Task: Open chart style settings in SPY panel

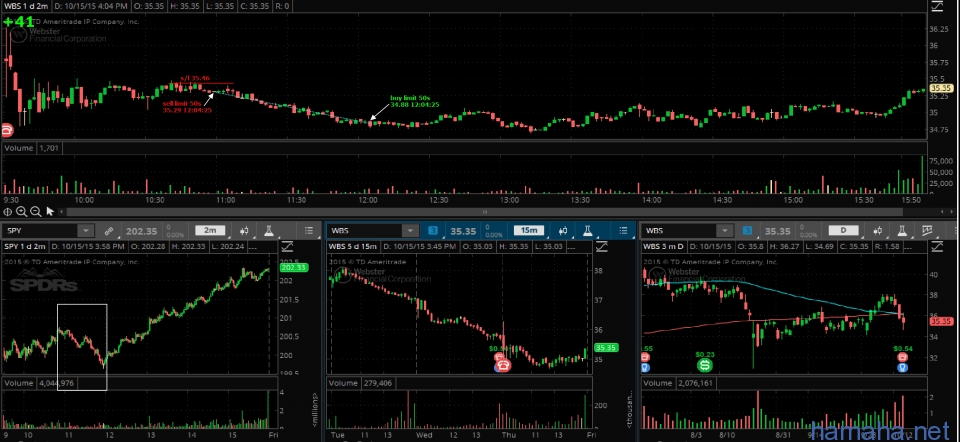Action: point(244,231)
